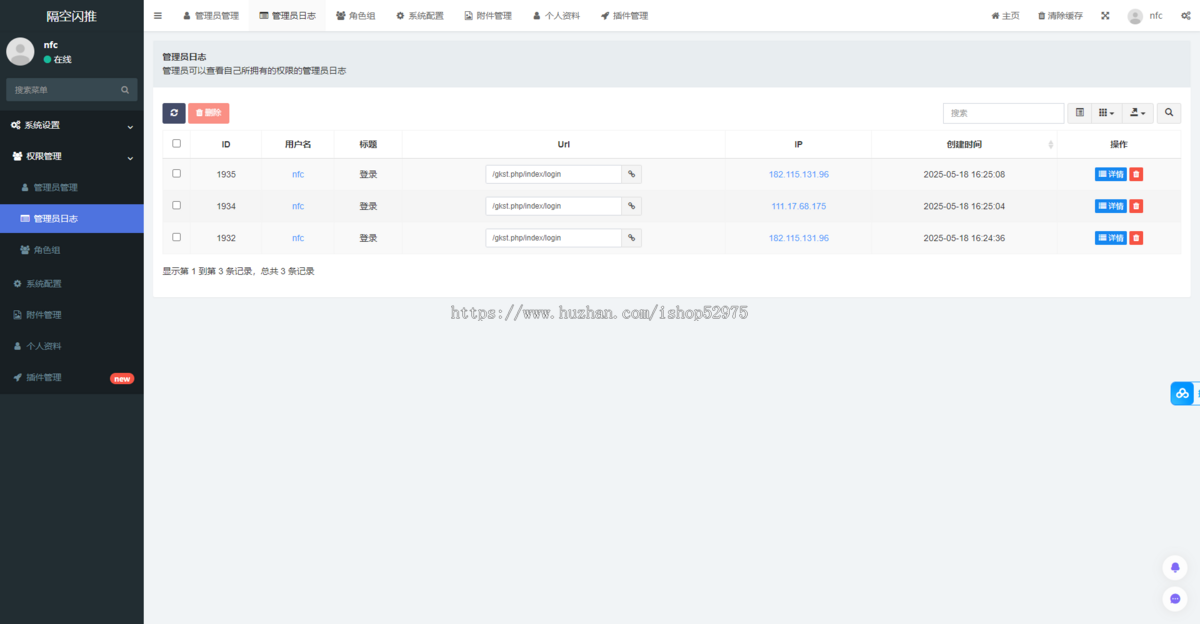Image resolution: width=1200 pixels, height=624 pixels.
Task: Open the URL link icon for row 1935
Action: 631,174
